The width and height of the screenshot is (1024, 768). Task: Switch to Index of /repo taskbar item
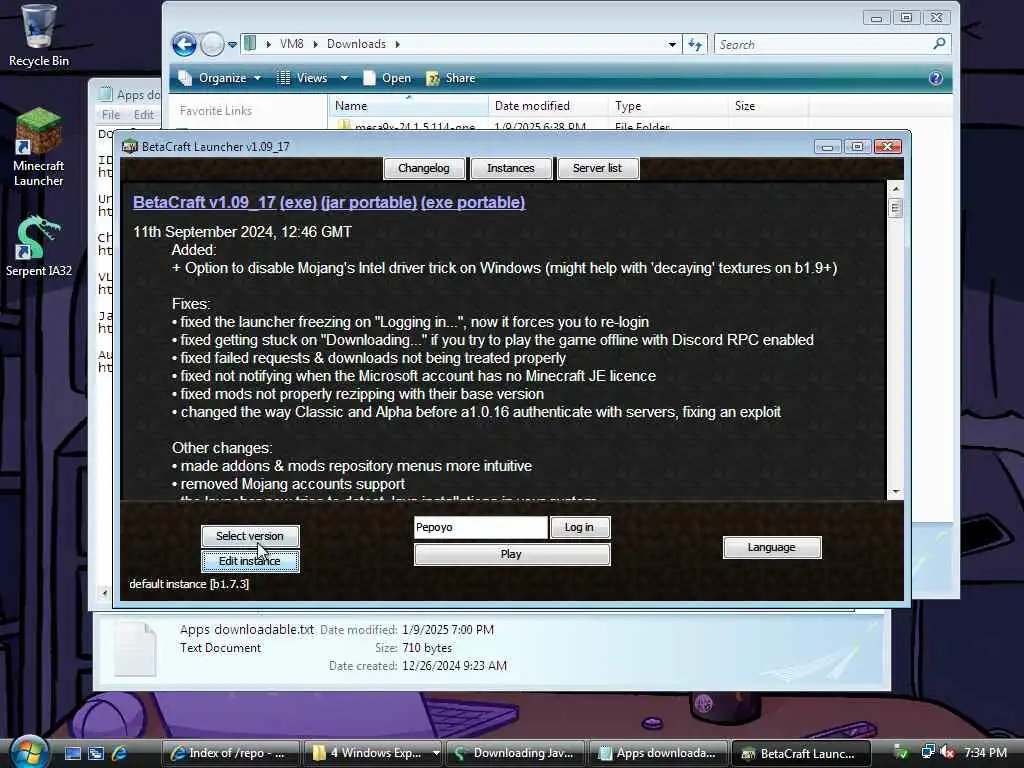[x=230, y=754]
